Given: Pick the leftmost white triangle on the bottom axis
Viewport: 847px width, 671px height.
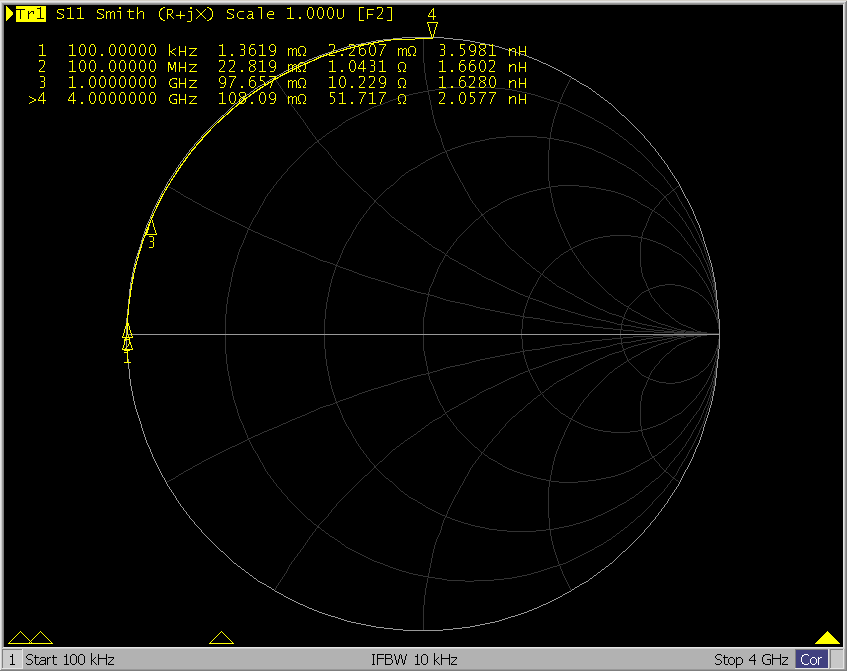Looking at the screenshot, I should pos(20,638).
